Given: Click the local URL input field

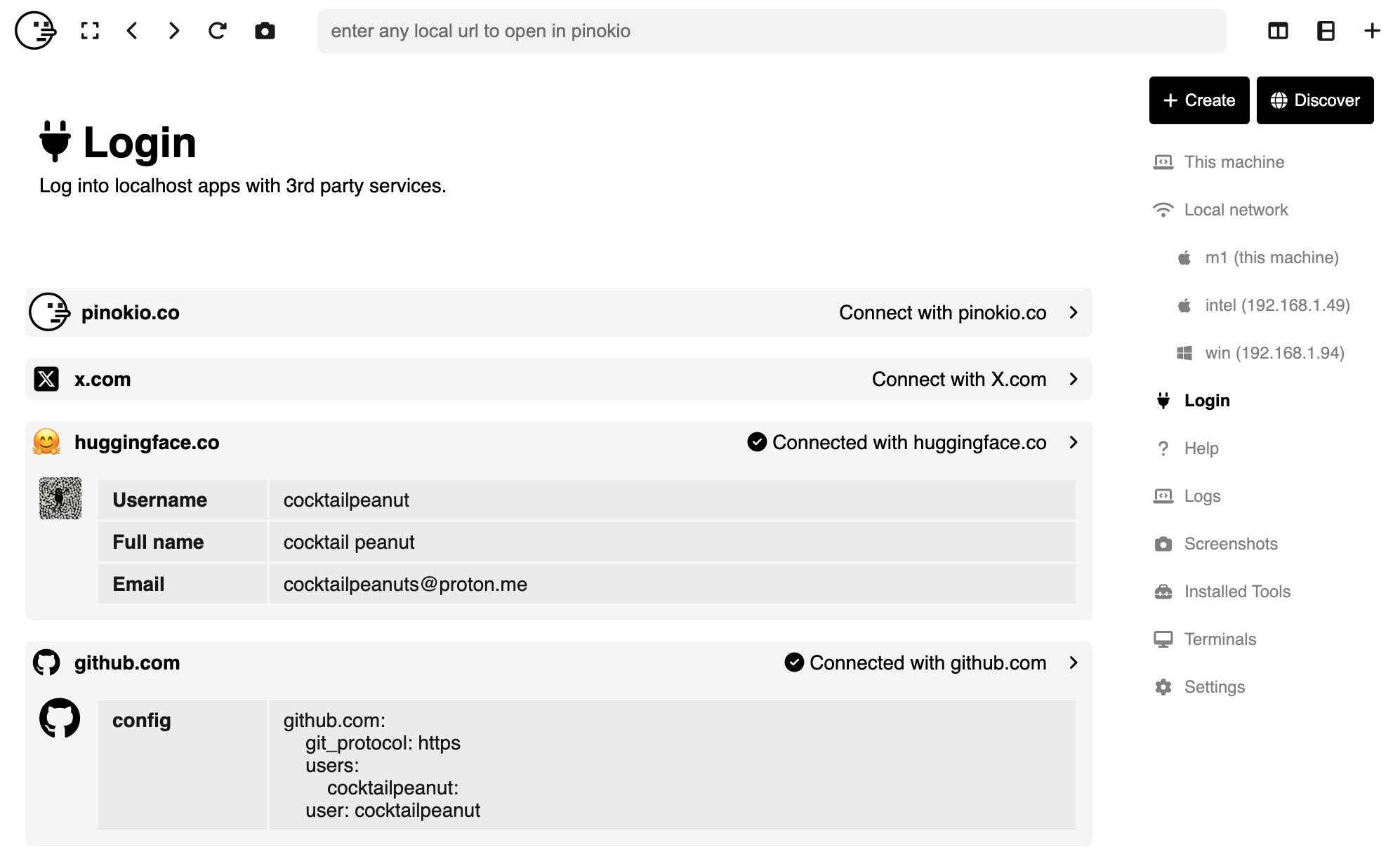Looking at the screenshot, I should coord(771,31).
